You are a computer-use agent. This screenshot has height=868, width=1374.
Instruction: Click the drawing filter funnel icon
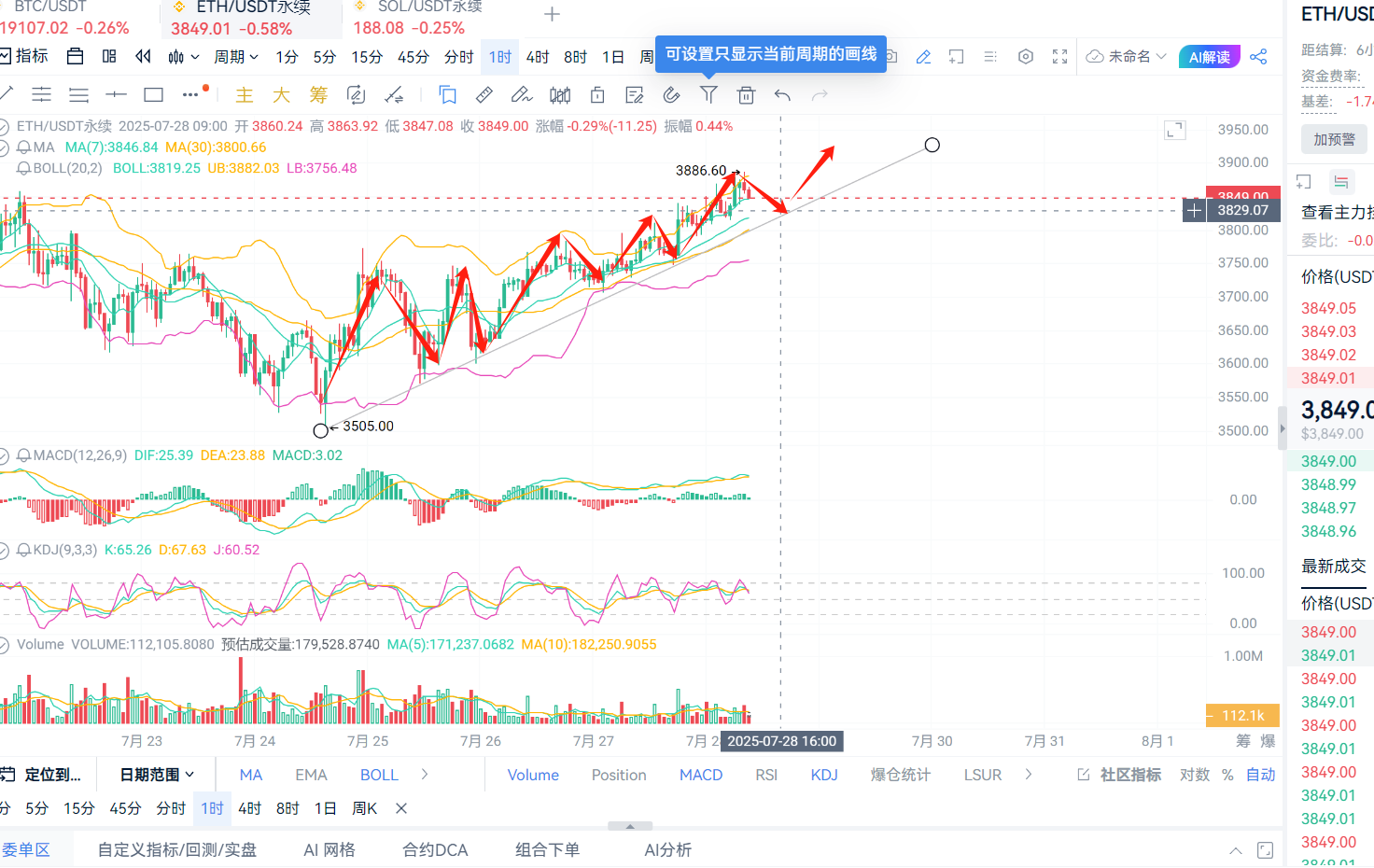pyautogui.click(x=708, y=95)
